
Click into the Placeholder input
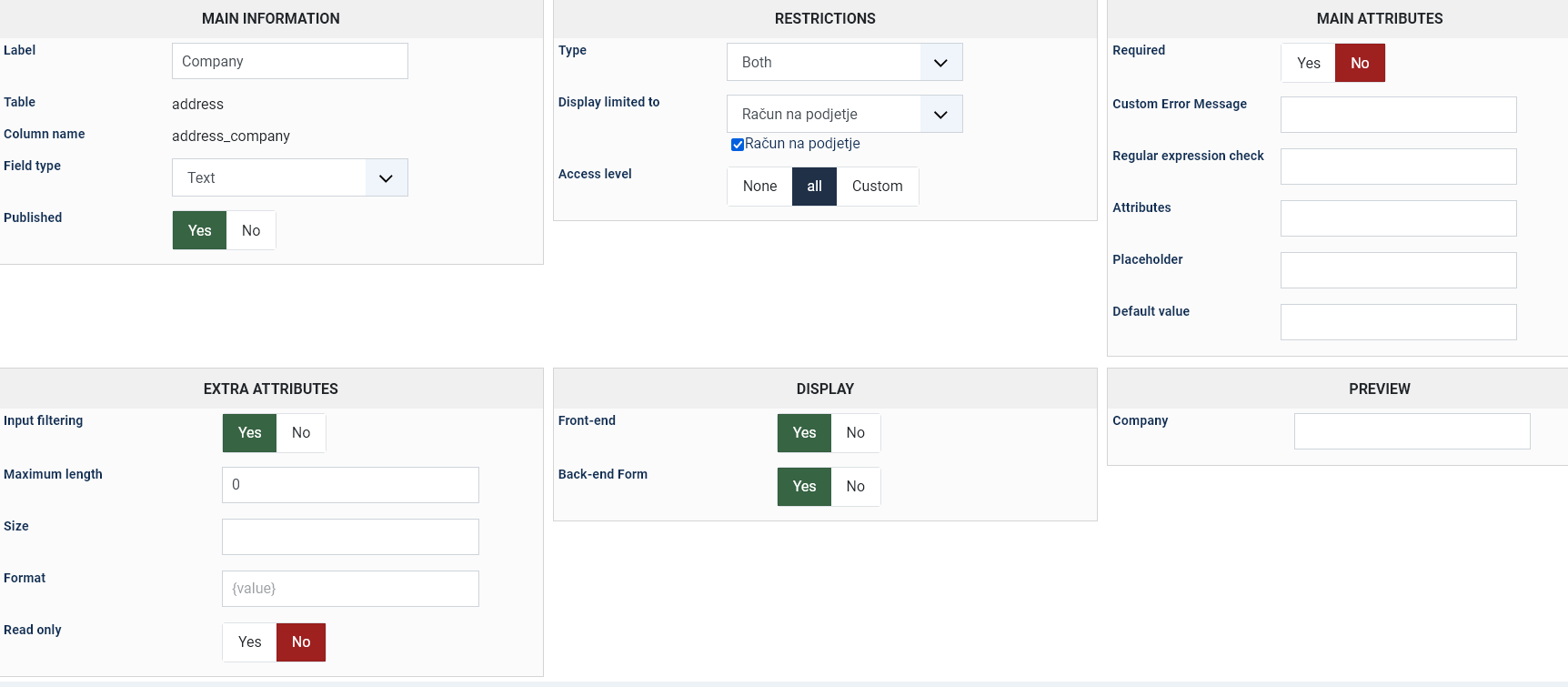(x=1398, y=270)
